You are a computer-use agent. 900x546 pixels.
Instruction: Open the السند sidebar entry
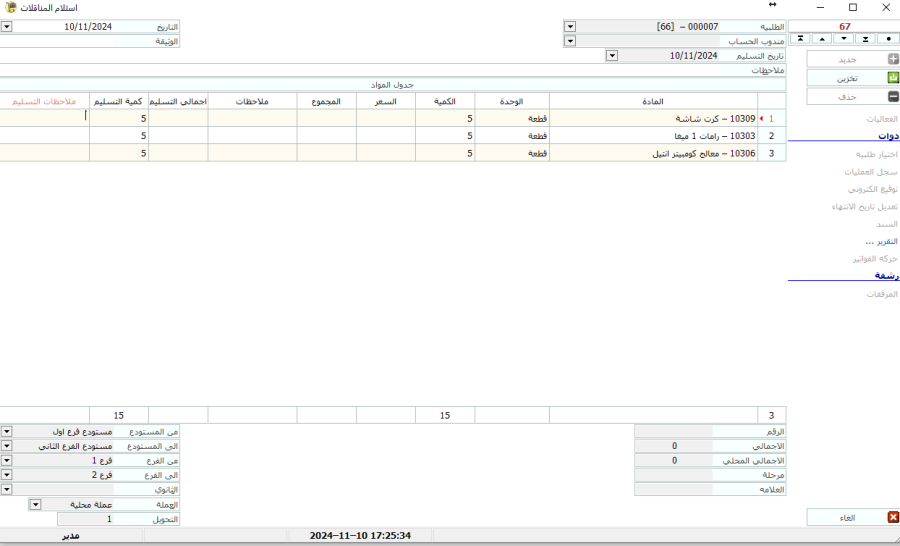(x=887, y=224)
